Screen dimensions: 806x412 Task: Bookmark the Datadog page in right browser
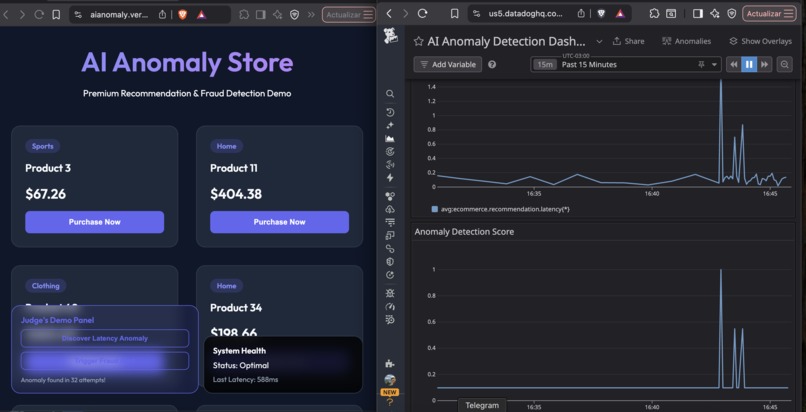coord(454,14)
